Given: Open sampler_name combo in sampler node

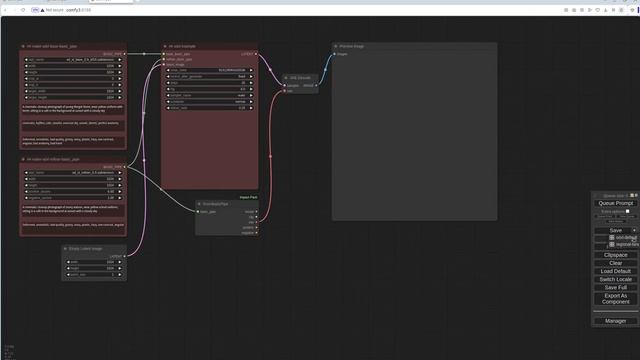Looking at the screenshot, I should 209,96.
